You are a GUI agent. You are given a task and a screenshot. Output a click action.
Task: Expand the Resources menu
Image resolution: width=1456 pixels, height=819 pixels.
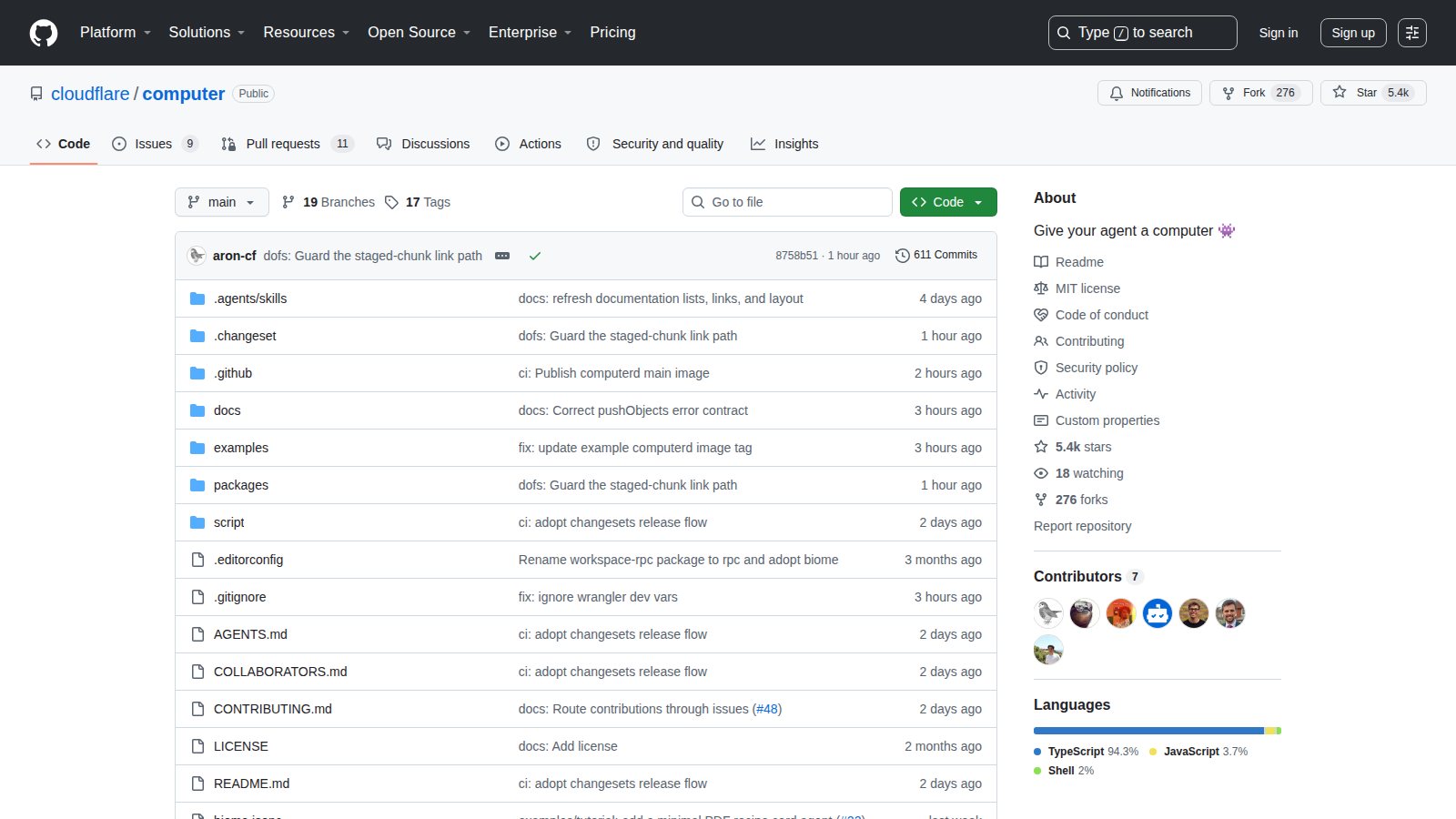(307, 33)
